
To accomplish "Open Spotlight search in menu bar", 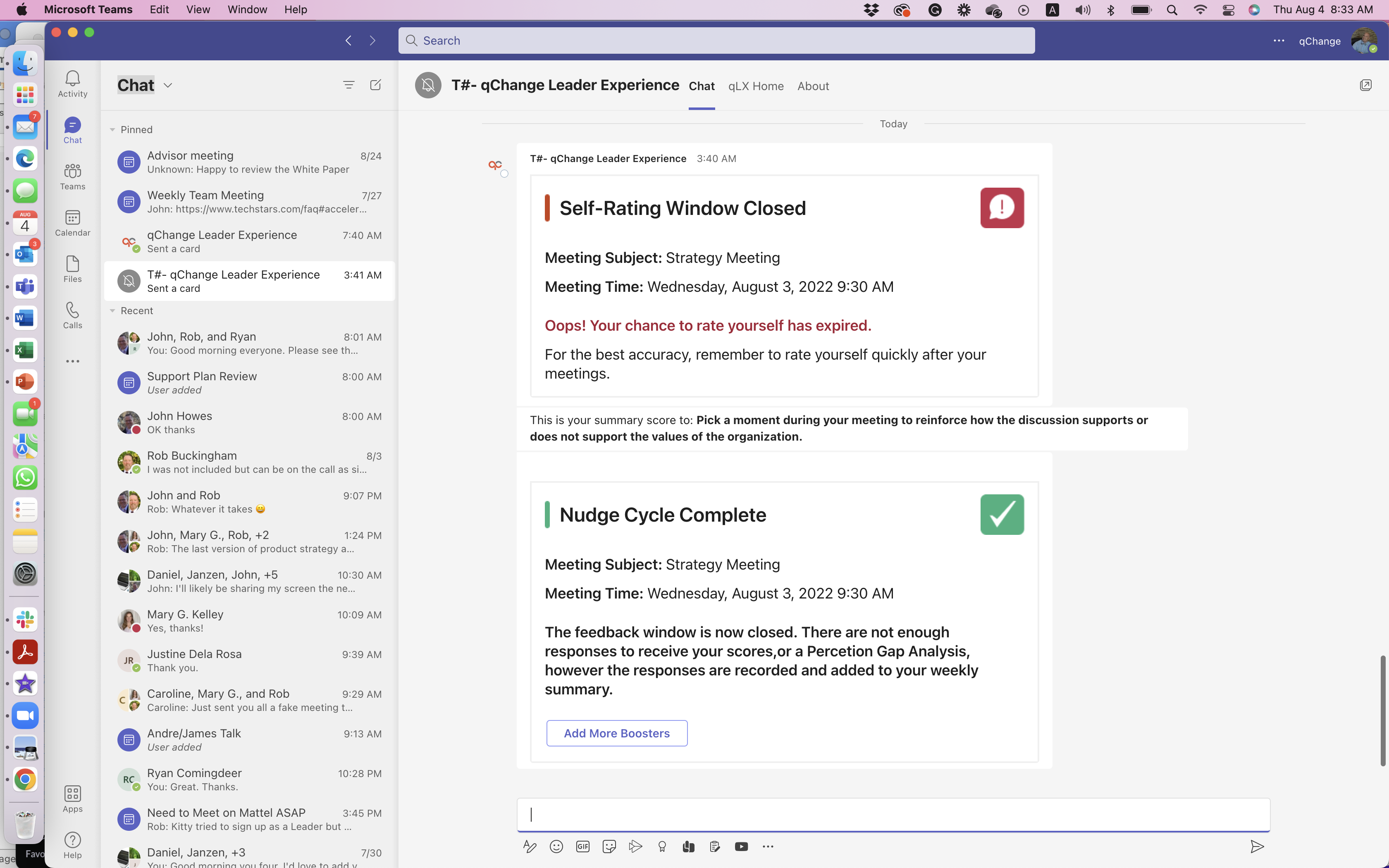I will point(1172,10).
